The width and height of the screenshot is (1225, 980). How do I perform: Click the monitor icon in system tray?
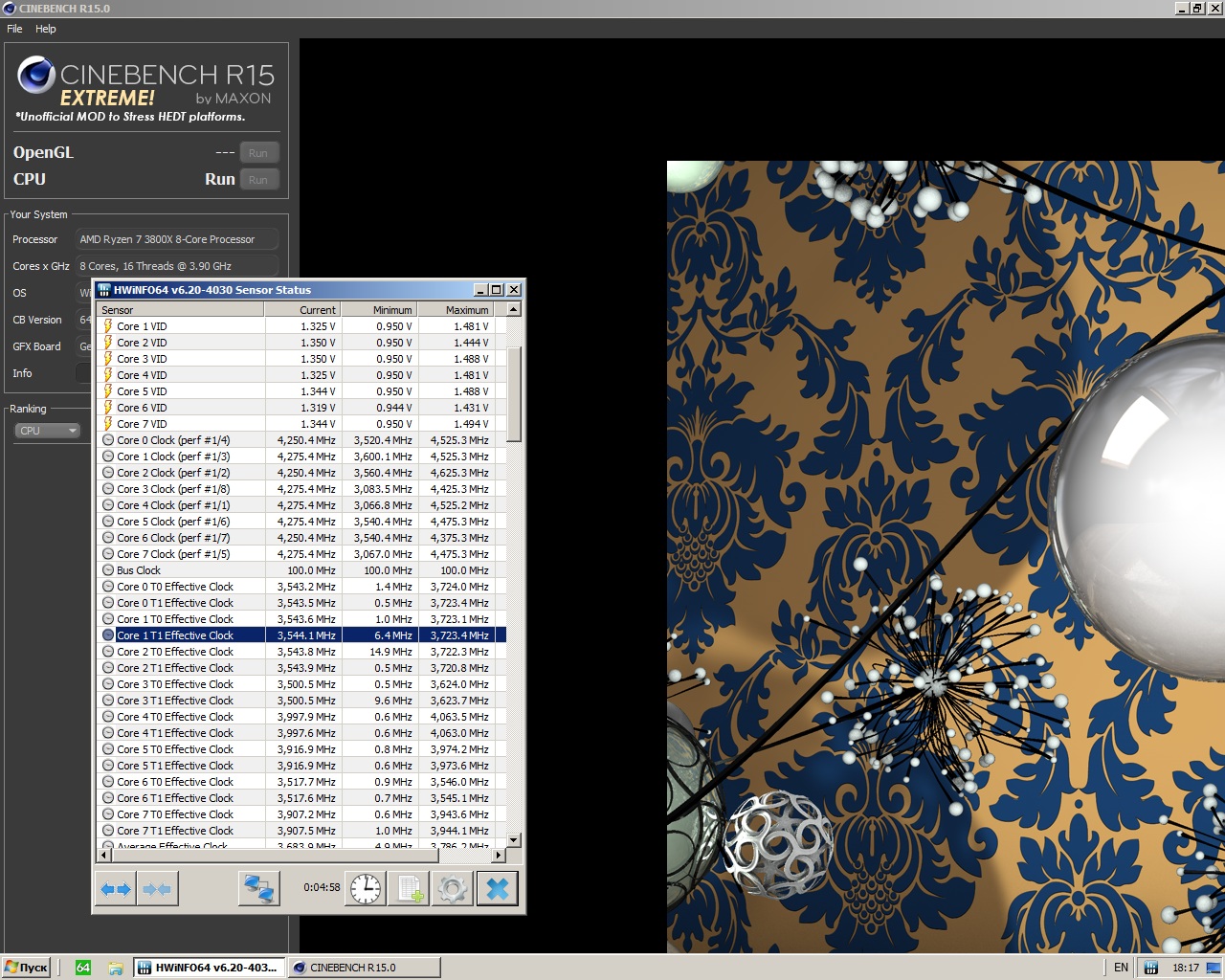click(x=1214, y=968)
